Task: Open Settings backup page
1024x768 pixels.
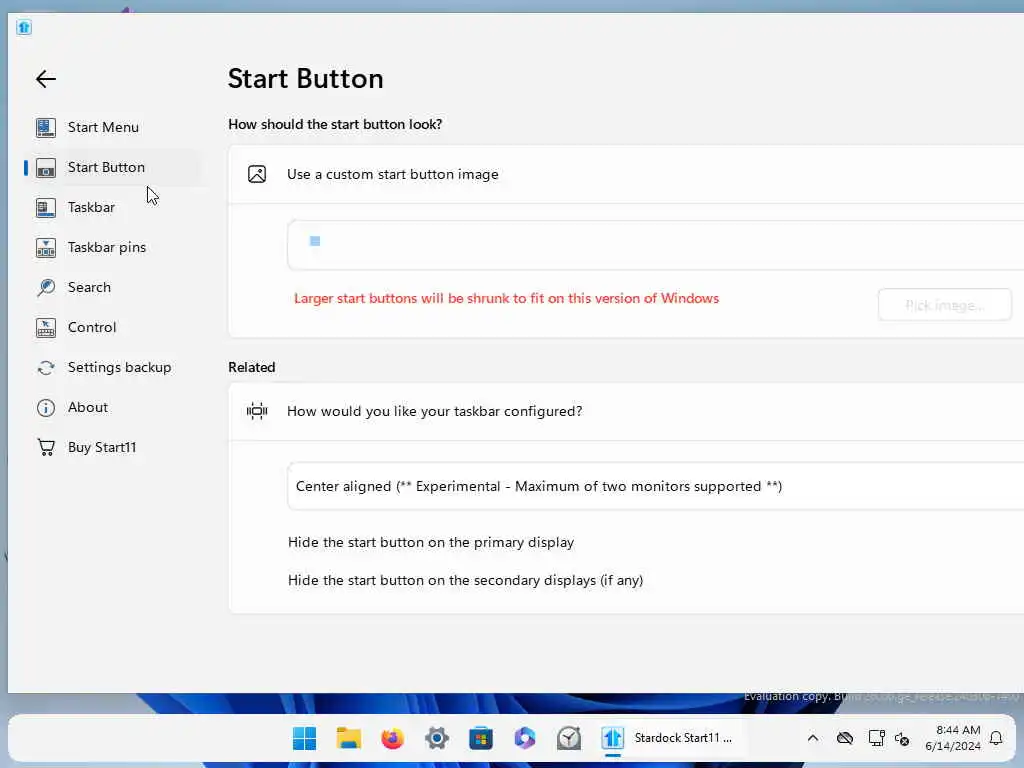Action: pyautogui.click(x=115, y=368)
